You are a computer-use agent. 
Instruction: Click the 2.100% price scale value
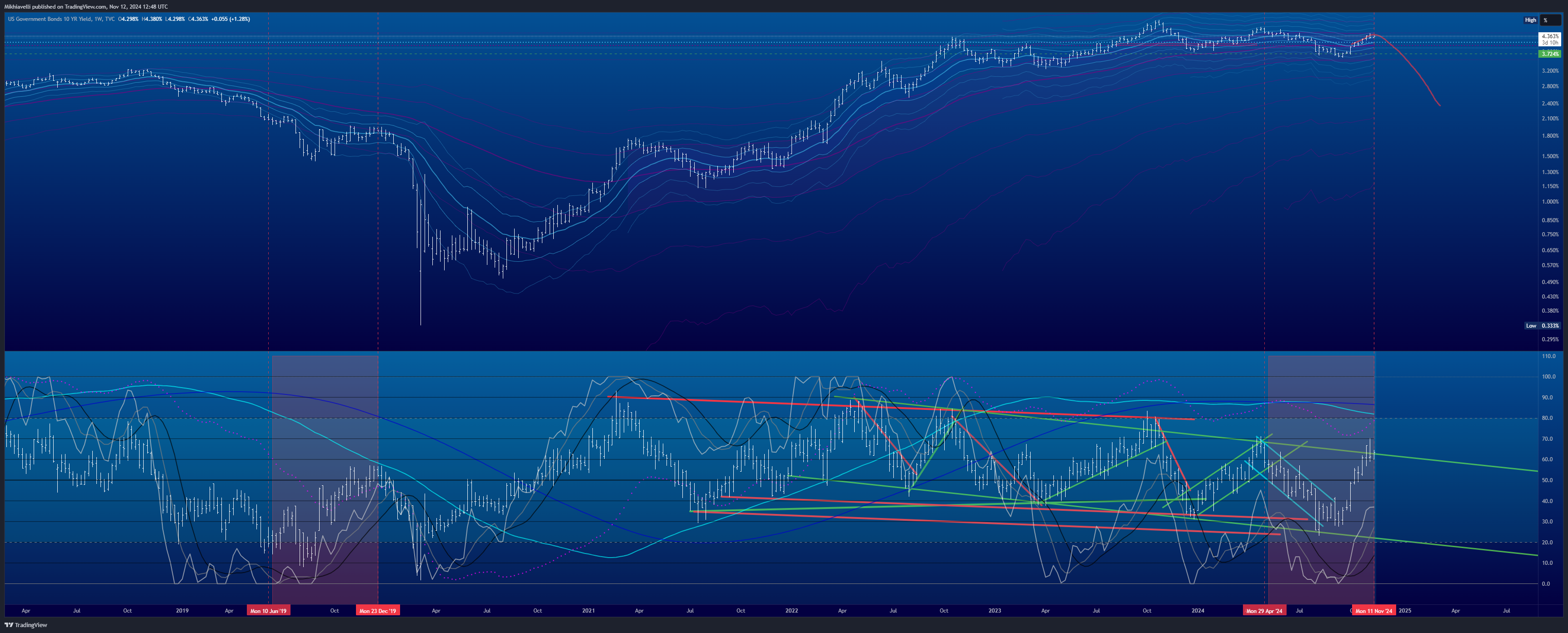[1550, 119]
